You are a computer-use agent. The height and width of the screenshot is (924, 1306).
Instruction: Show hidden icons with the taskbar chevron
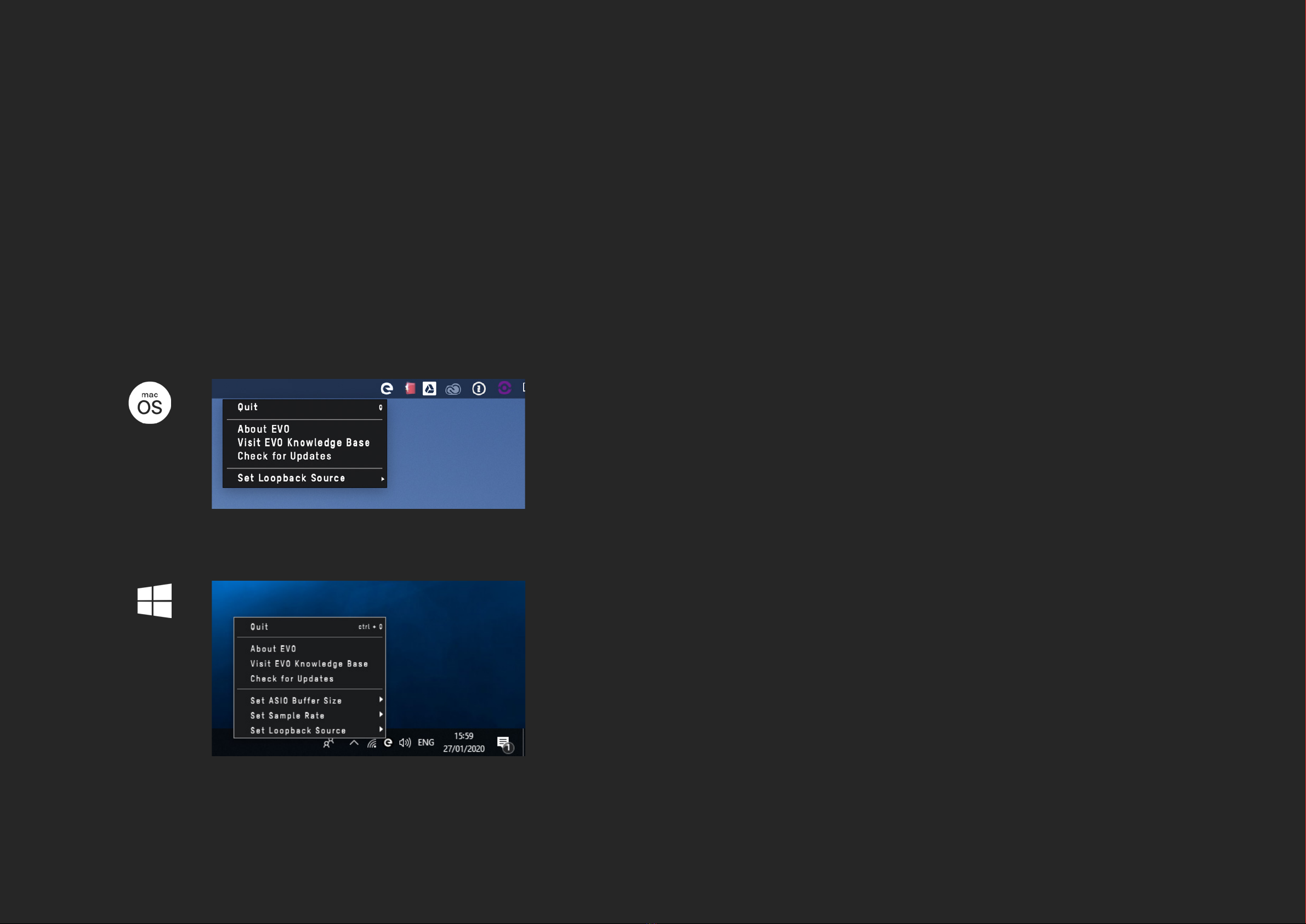click(x=354, y=742)
